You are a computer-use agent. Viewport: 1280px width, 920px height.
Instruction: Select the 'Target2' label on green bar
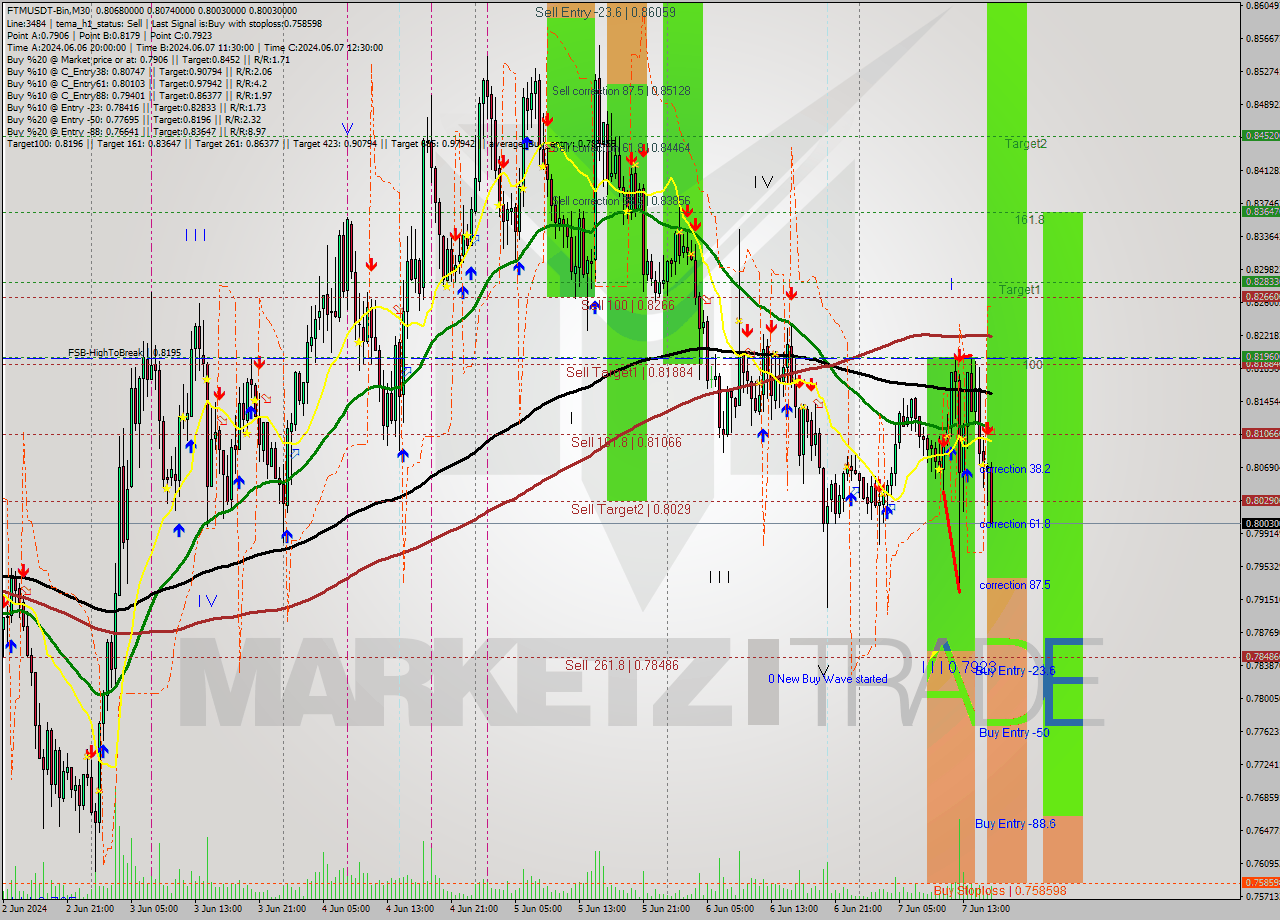(x=1026, y=144)
